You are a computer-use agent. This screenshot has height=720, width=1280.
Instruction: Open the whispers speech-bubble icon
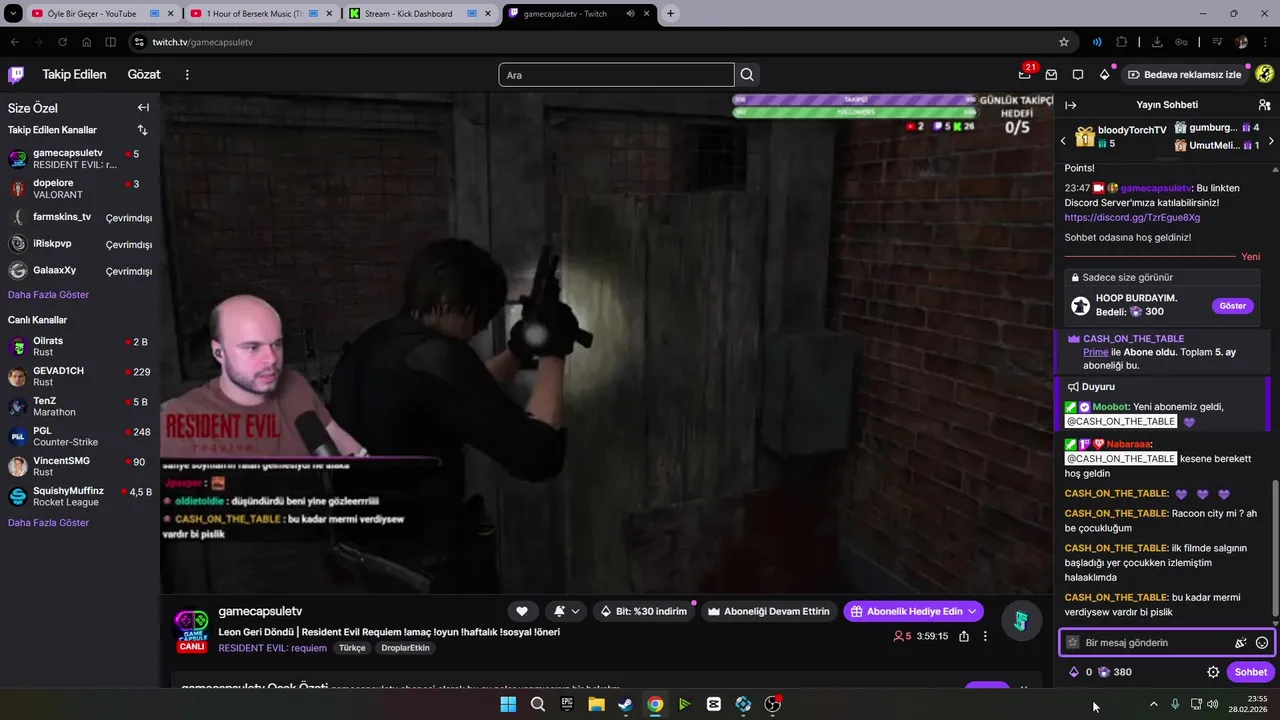[1078, 74]
